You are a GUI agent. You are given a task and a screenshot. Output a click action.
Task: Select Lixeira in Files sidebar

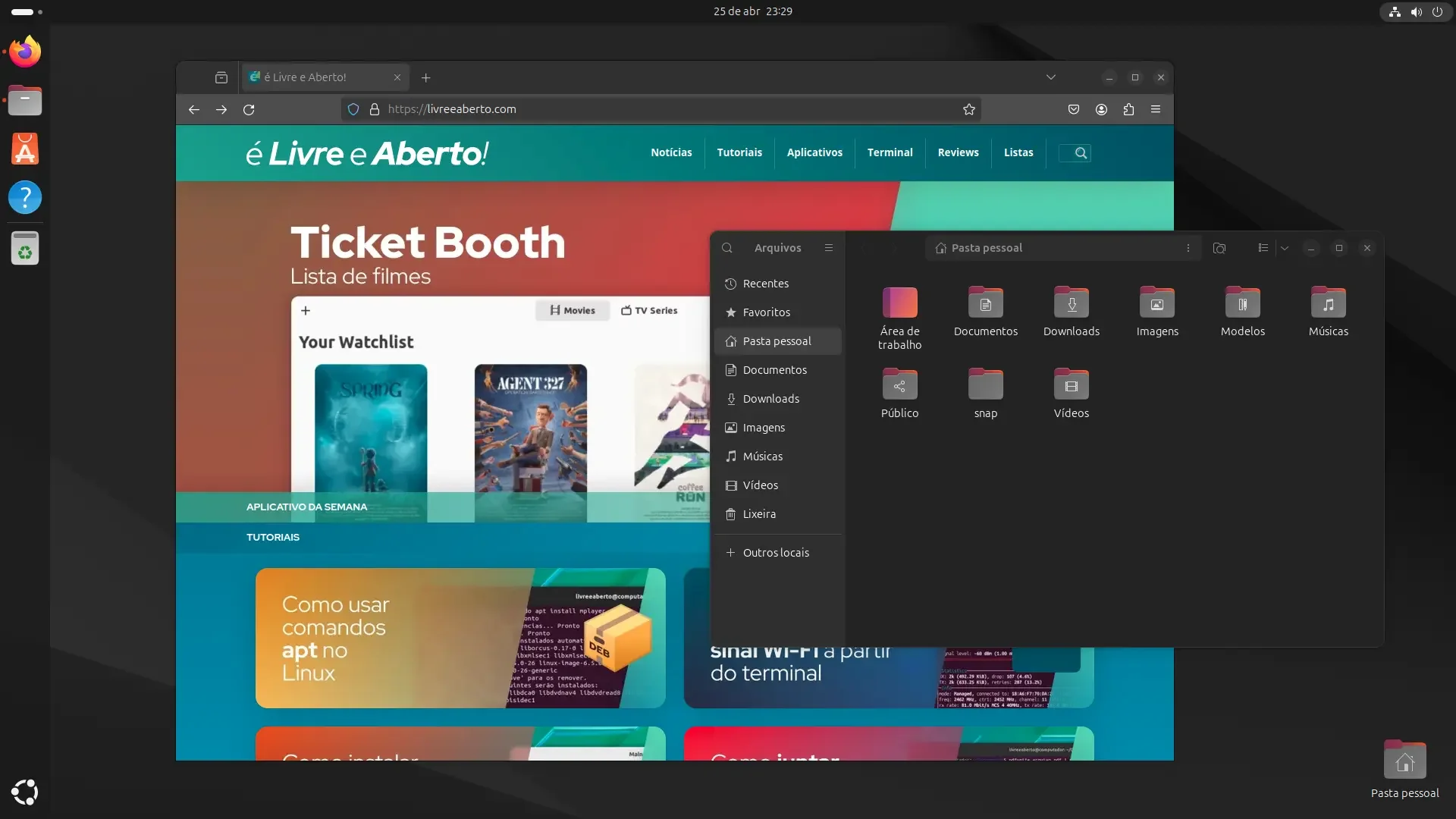778,514
